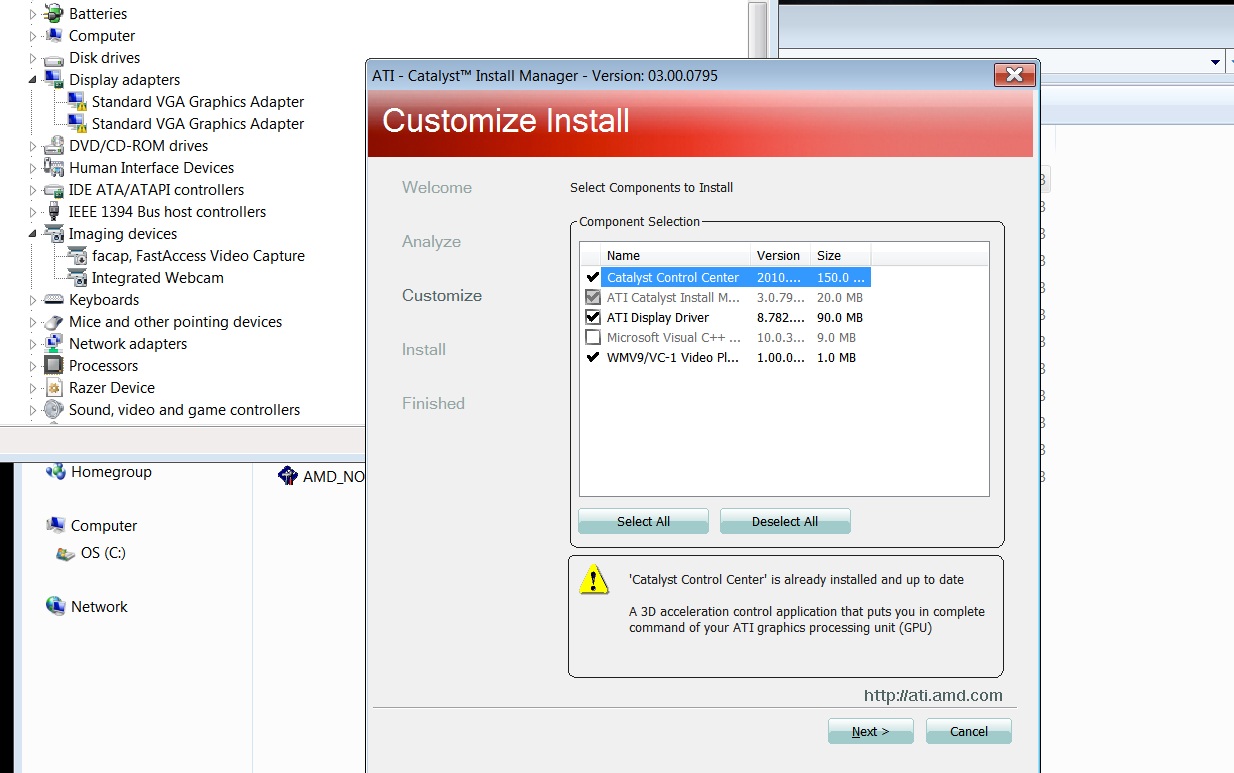Click the Customize step in installer sidebar
The height and width of the screenshot is (773, 1234).
[x=442, y=296]
